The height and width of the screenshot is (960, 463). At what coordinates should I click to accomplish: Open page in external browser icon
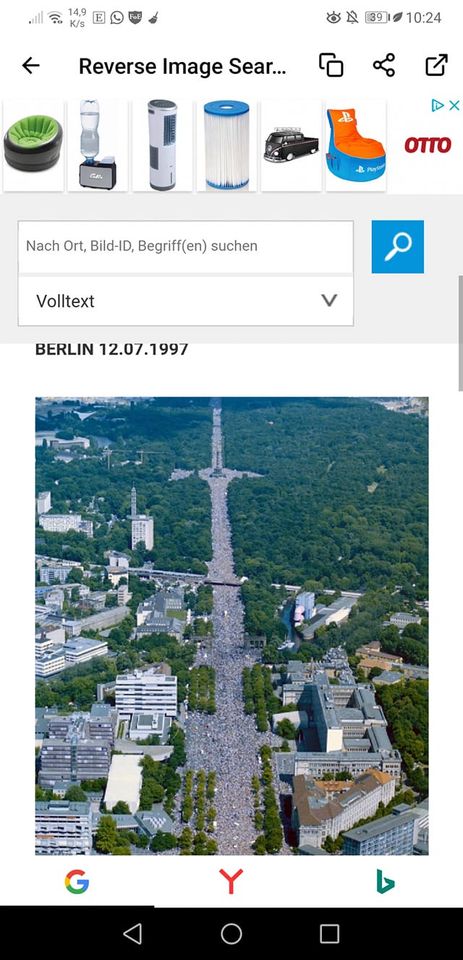[x=436, y=66]
